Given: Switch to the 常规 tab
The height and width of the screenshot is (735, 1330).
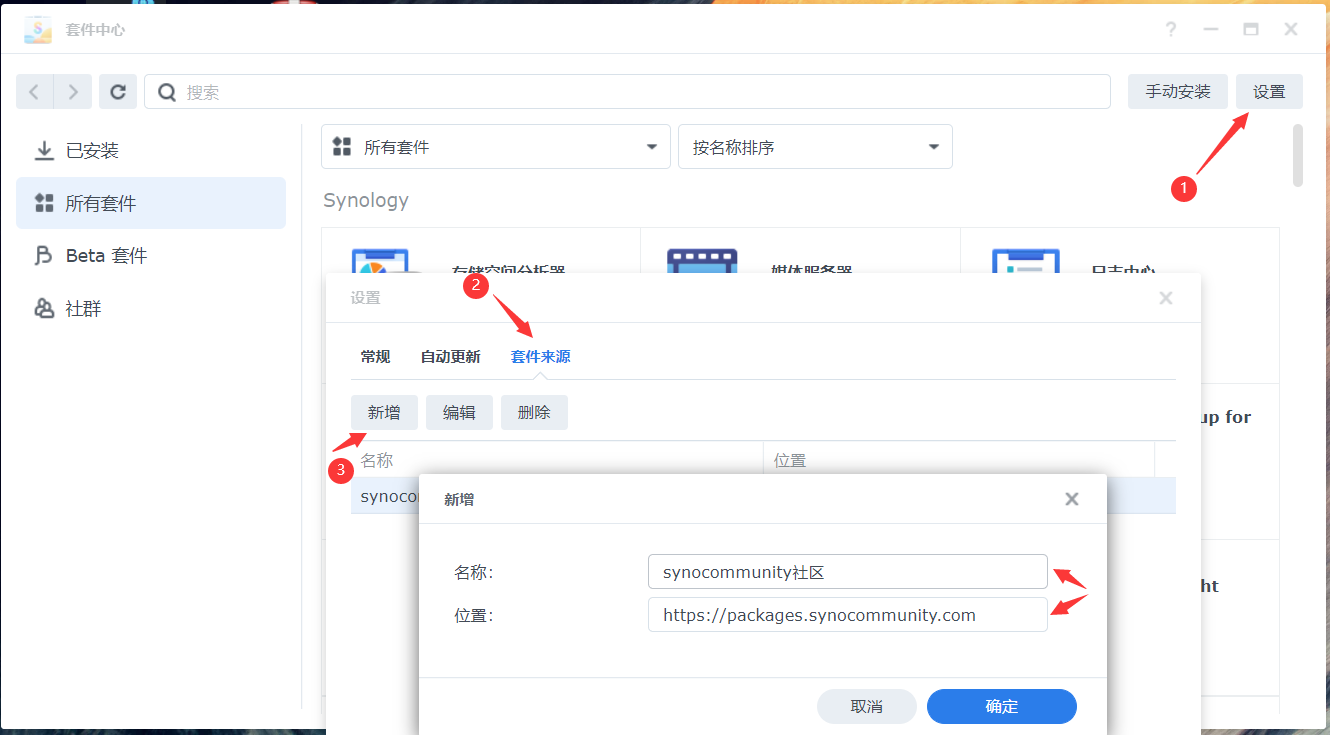Looking at the screenshot, I should pos(375,357).
